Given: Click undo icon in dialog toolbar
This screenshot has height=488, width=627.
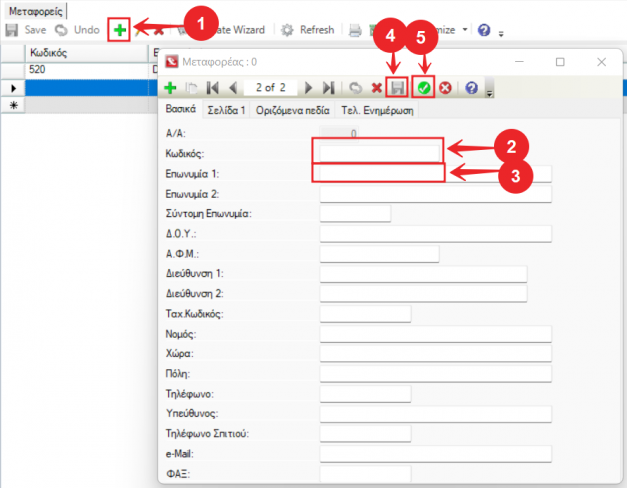Looking at the screenshot, I should 355,88.
